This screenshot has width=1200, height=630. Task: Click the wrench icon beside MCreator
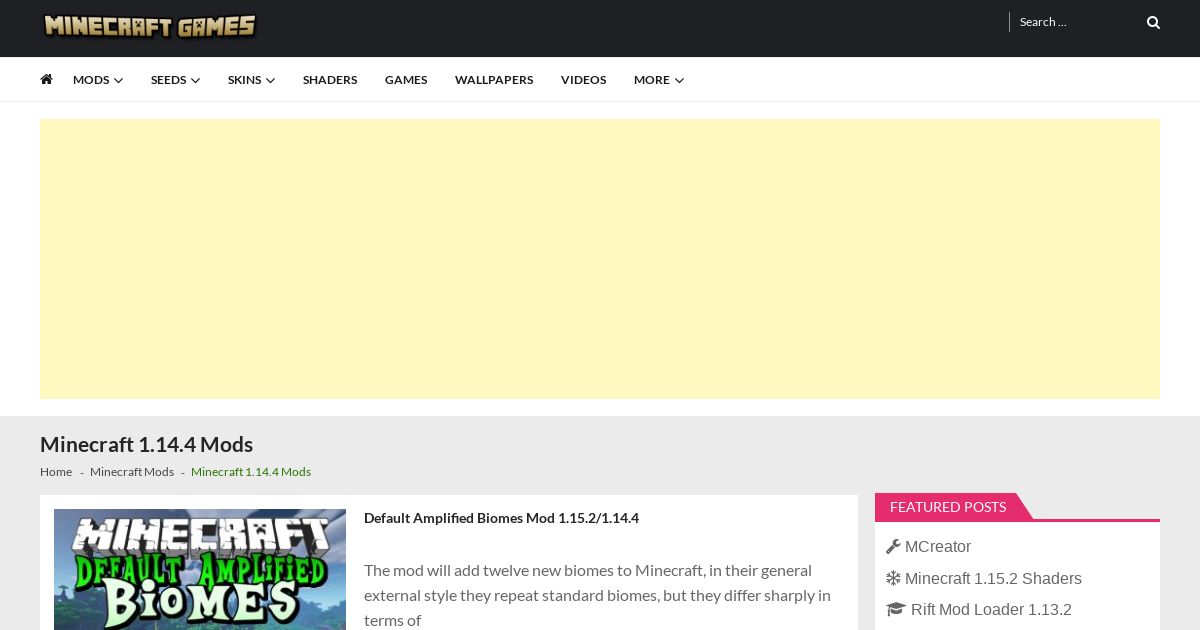893,547
